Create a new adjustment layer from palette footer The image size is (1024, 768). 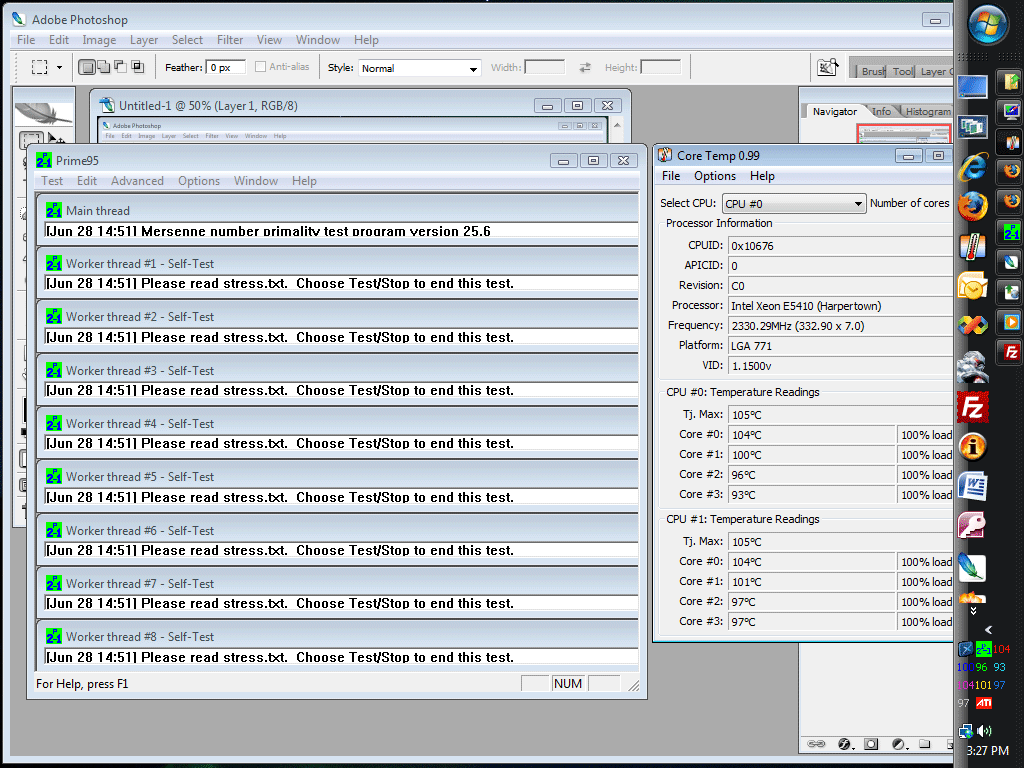pyautogui.click(x=899, y=744)
